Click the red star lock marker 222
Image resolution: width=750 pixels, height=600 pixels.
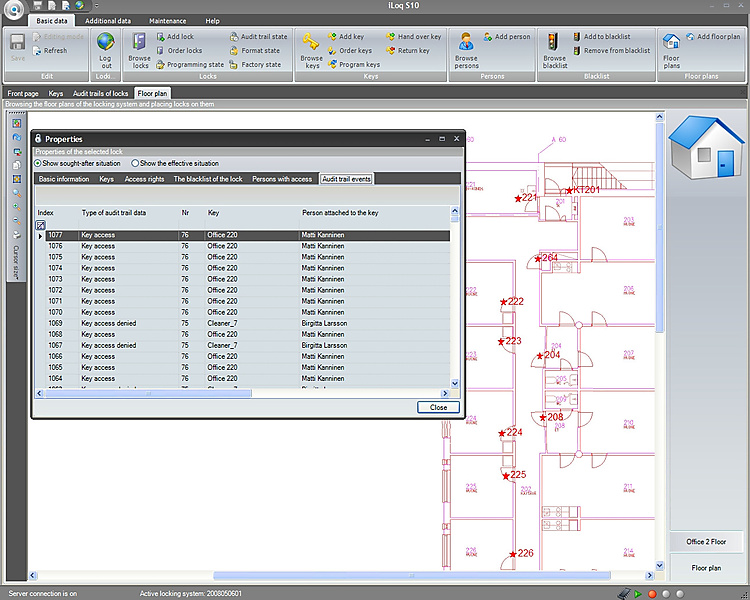504,301
